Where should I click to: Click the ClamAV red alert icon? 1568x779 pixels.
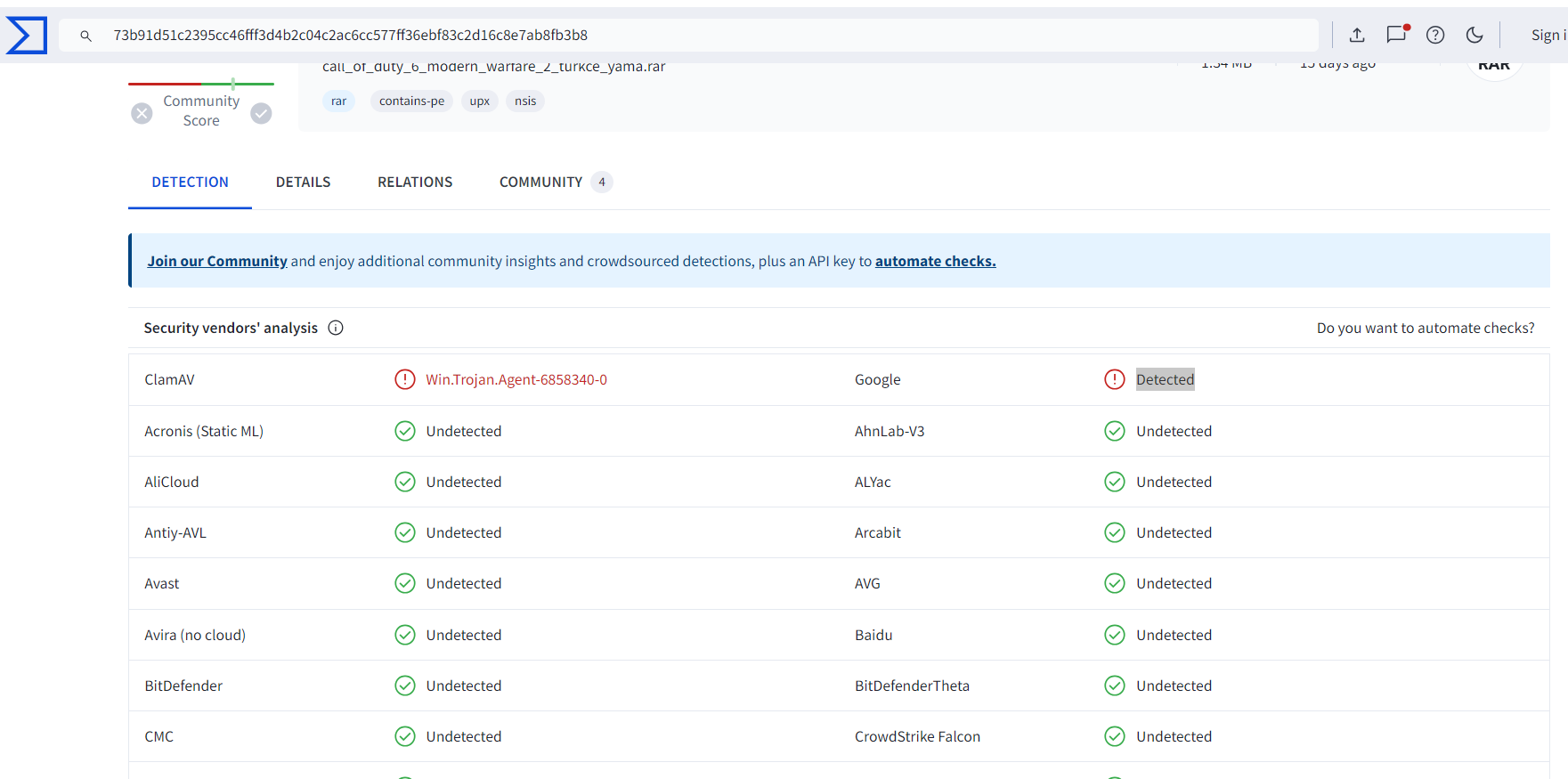[x=405, y=379]
